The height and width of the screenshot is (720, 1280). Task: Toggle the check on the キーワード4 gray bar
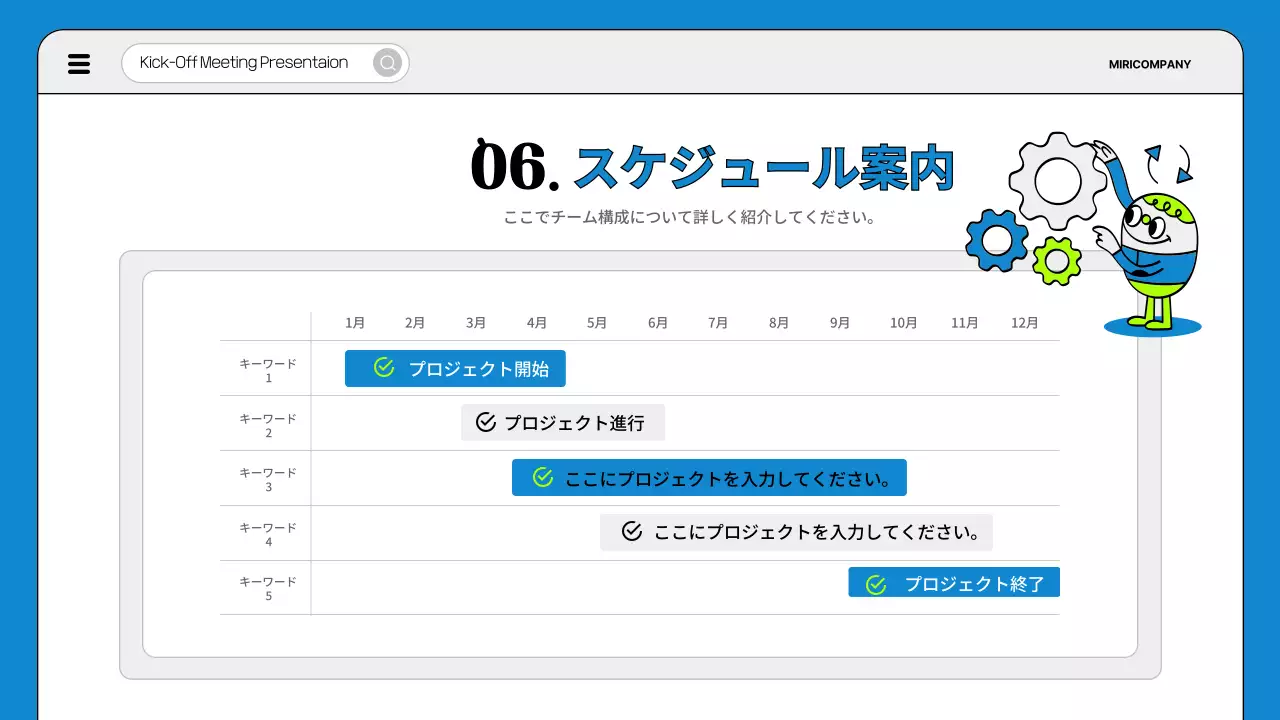631,532
